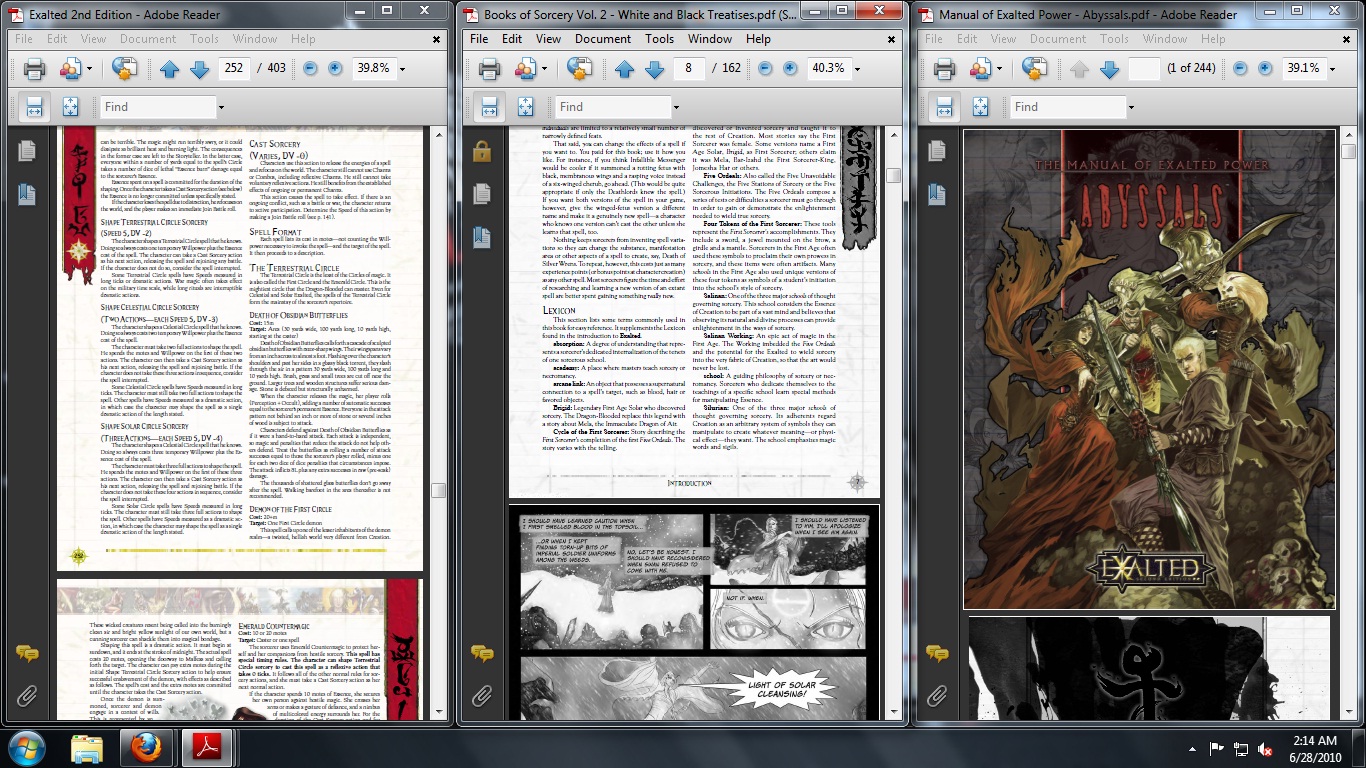The image size is (1366, 768).
Task: Go to next page in Manual of Exalted Power
Action: pos(1109,69)
